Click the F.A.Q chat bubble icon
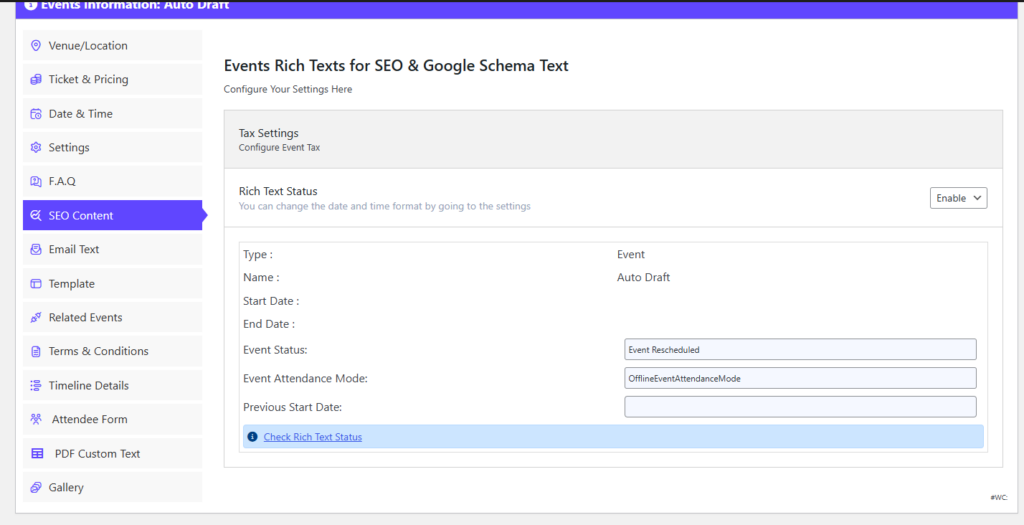Screen dimensions: 1024x525 point(36,182)
